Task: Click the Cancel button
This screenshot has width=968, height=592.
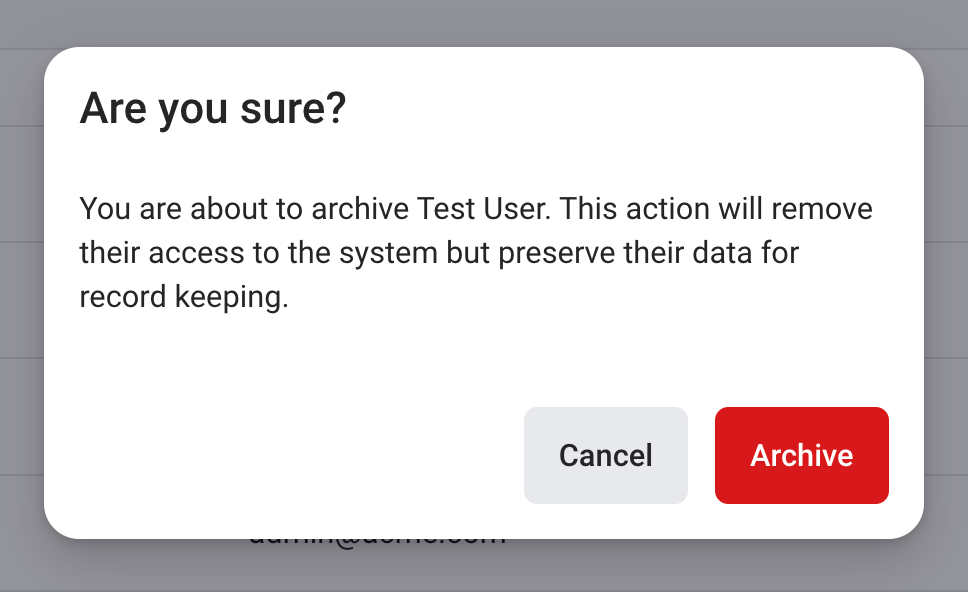Action: click(x=605, y=455)
